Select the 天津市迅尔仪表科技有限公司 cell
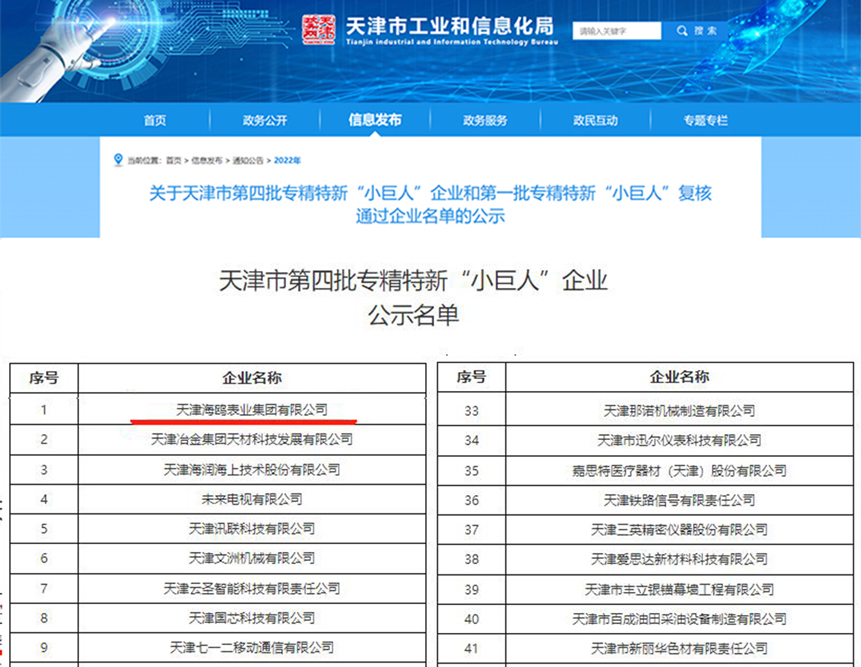Viewport: 861px width, 667px height. [x=680, y=440]
